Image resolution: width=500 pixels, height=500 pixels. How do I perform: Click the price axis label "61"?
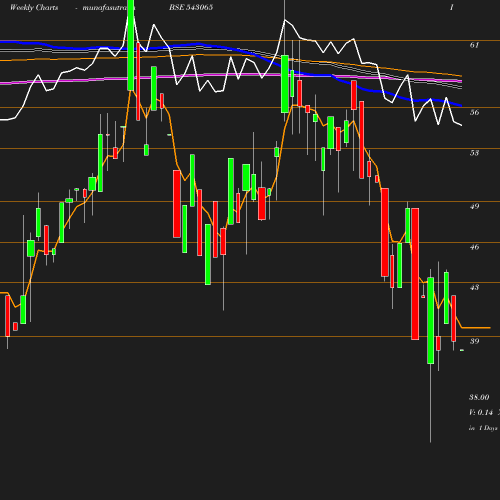click(474, 45)
